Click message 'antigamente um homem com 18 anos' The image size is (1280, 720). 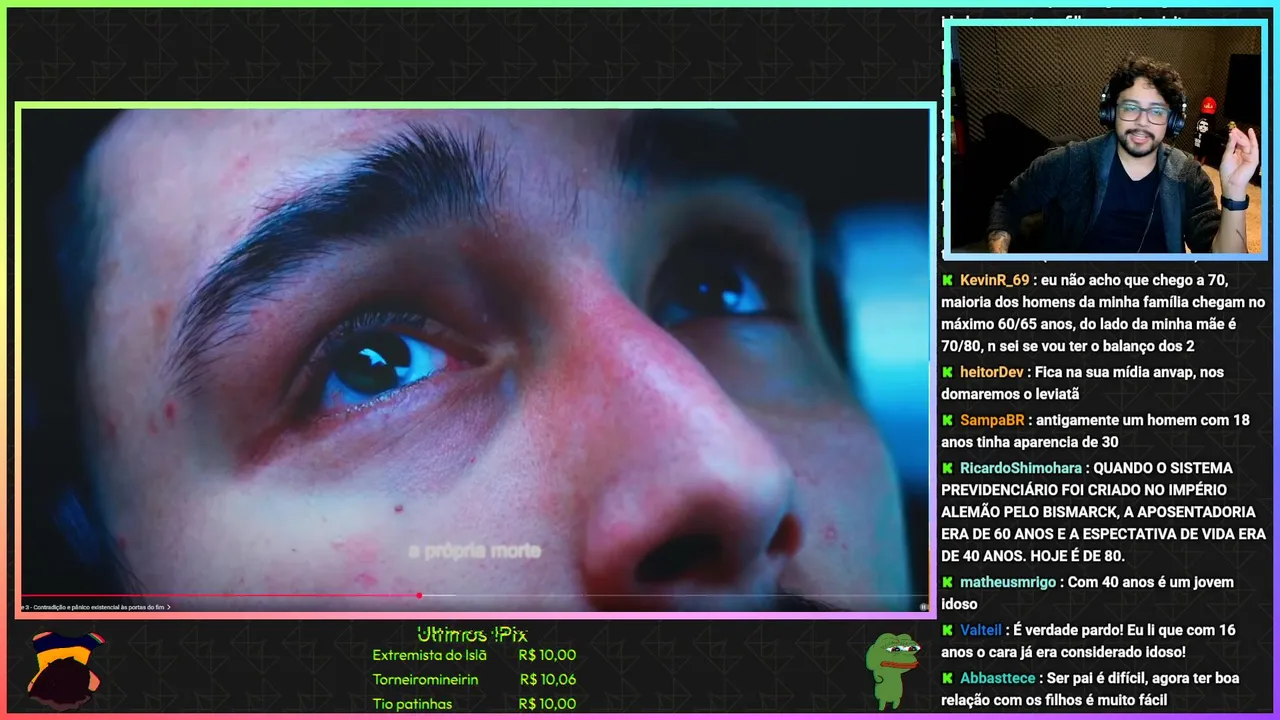pyautogui.click(x=1096, y=431)
